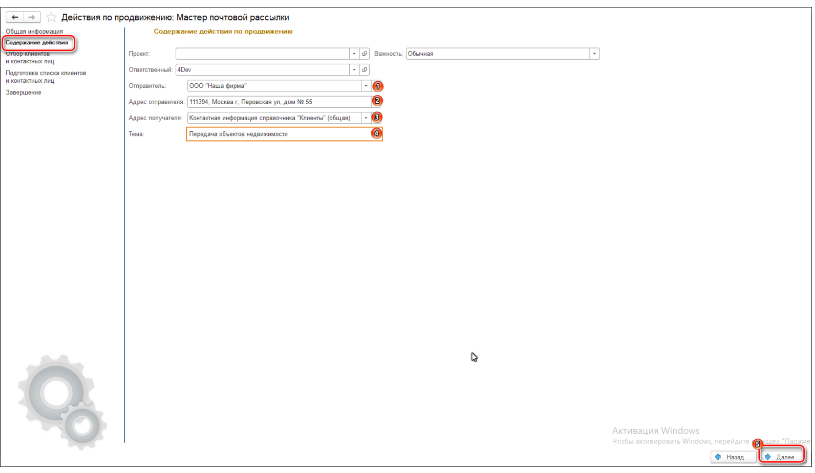Open Общая информация wizard step

click(x=34, y=32)
